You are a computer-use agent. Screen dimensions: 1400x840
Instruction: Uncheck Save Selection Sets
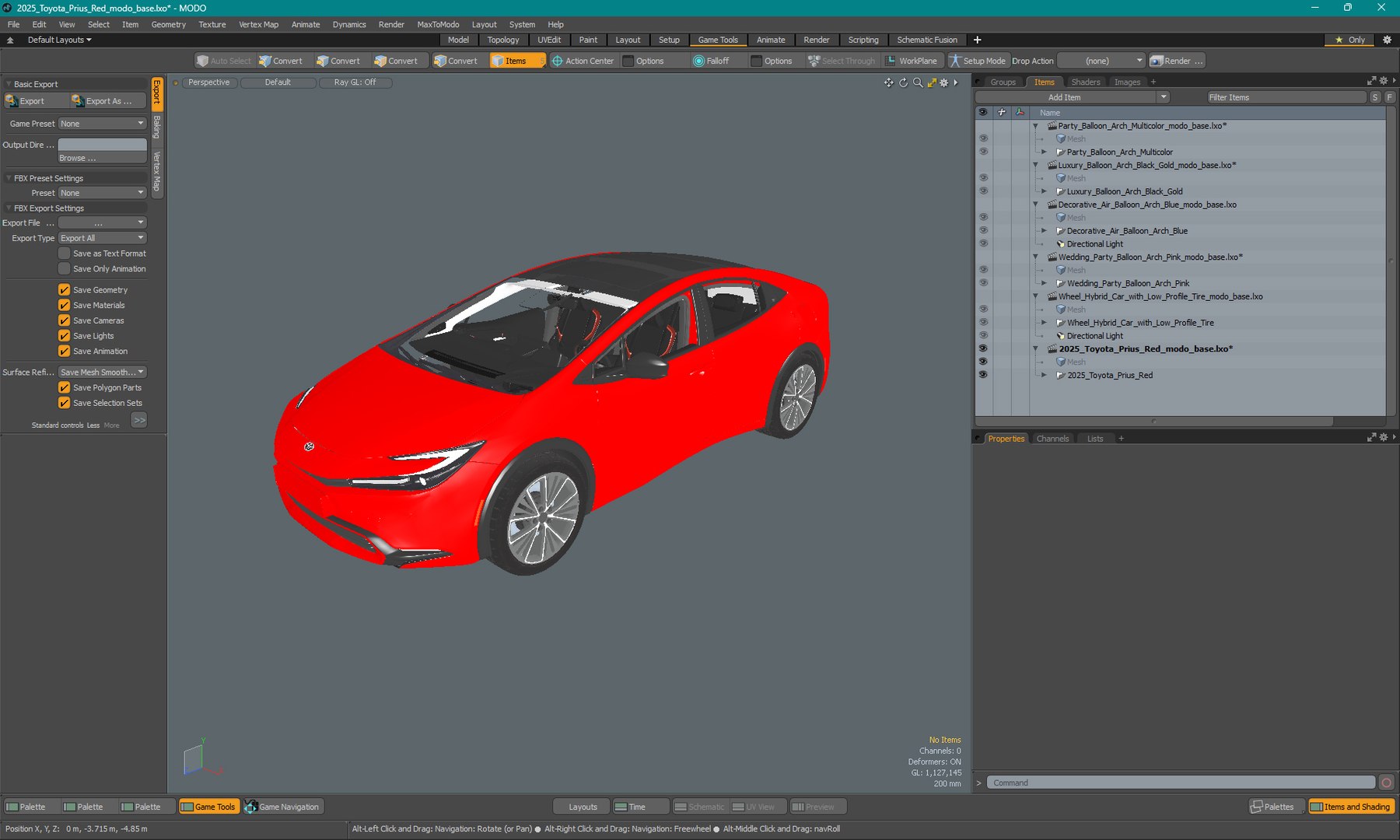tap(65, 403)
